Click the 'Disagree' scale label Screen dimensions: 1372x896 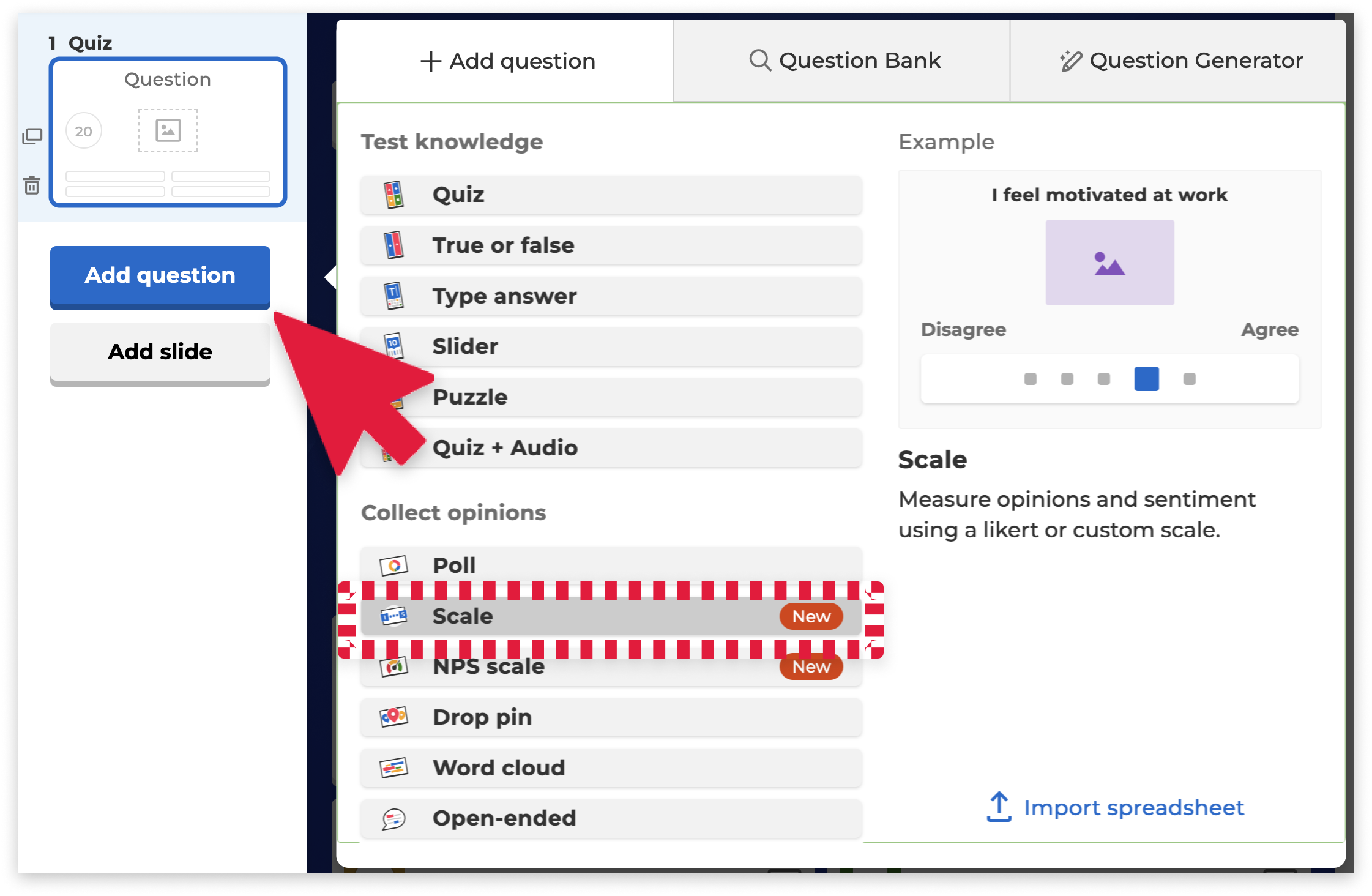click(x=963, y=330)
